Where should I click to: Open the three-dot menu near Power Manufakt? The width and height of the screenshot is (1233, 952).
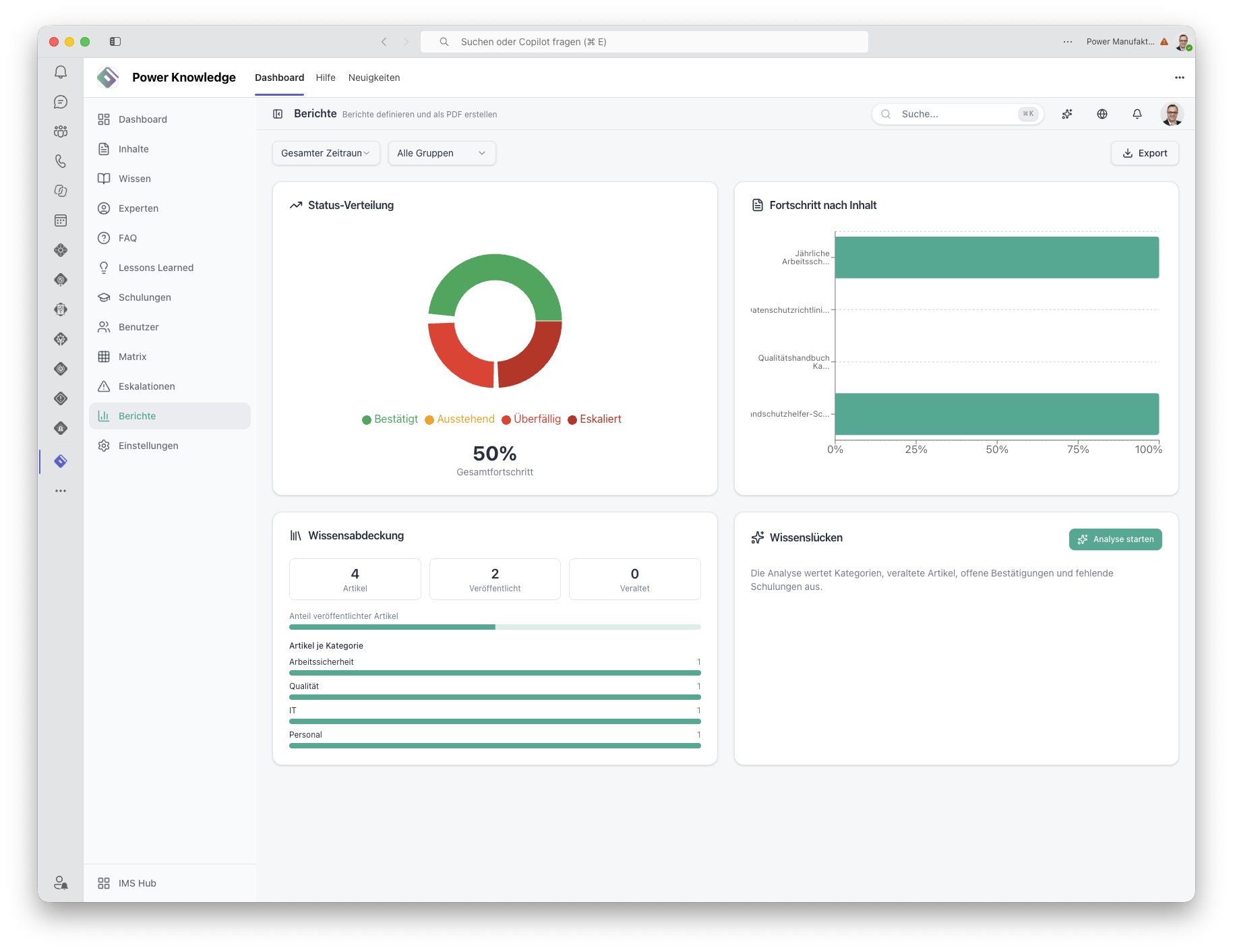point(1068,42)
